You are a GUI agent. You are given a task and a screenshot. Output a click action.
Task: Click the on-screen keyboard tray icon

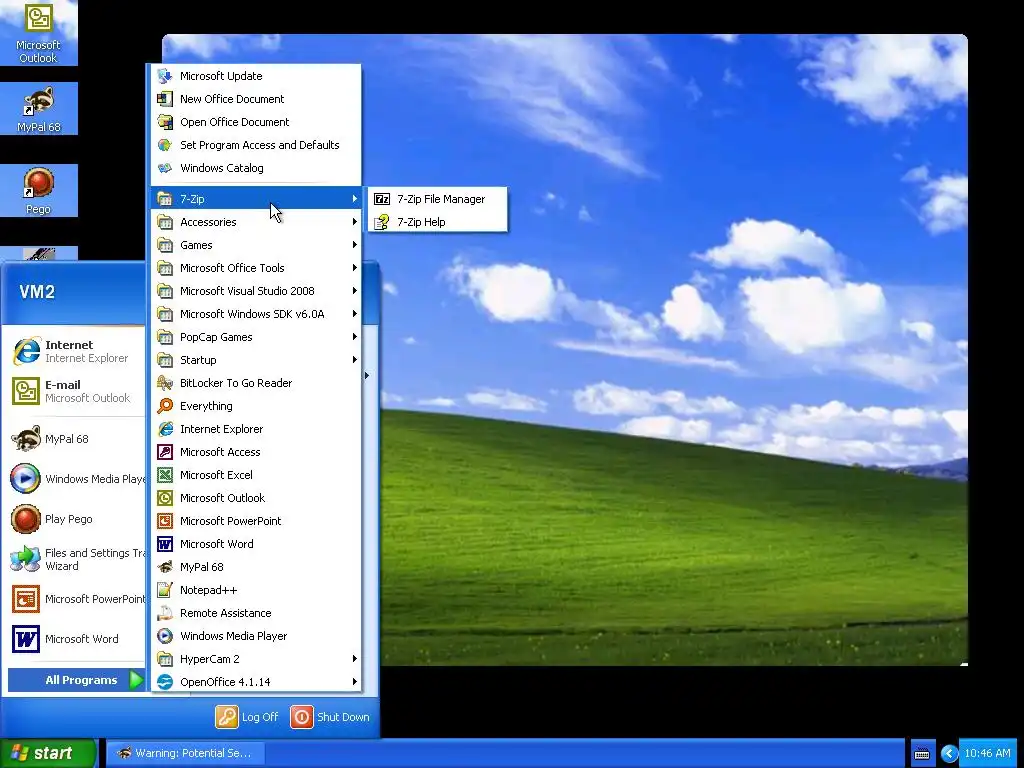(921, 754)
